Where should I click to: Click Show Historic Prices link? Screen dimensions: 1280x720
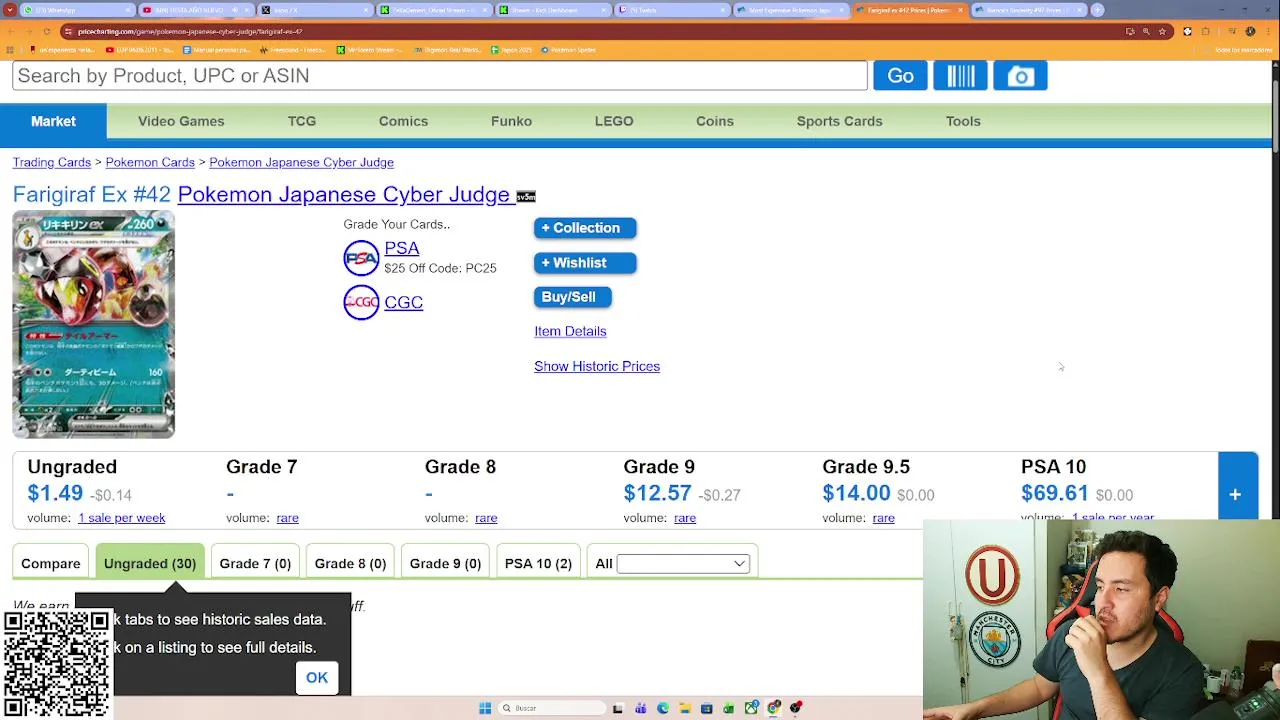tap(597, 366)
